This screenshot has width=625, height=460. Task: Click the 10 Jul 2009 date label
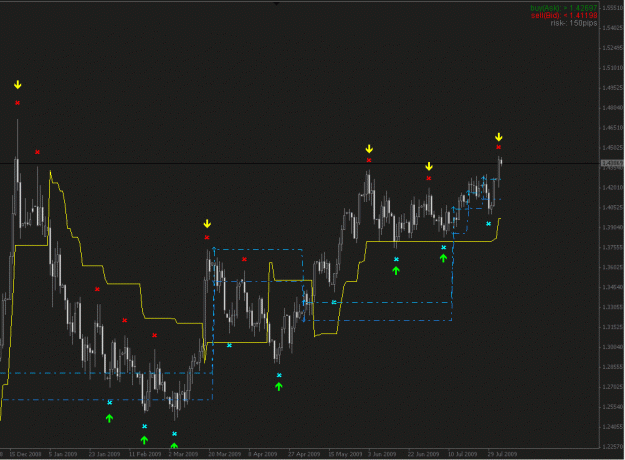[x=462, y=454]
